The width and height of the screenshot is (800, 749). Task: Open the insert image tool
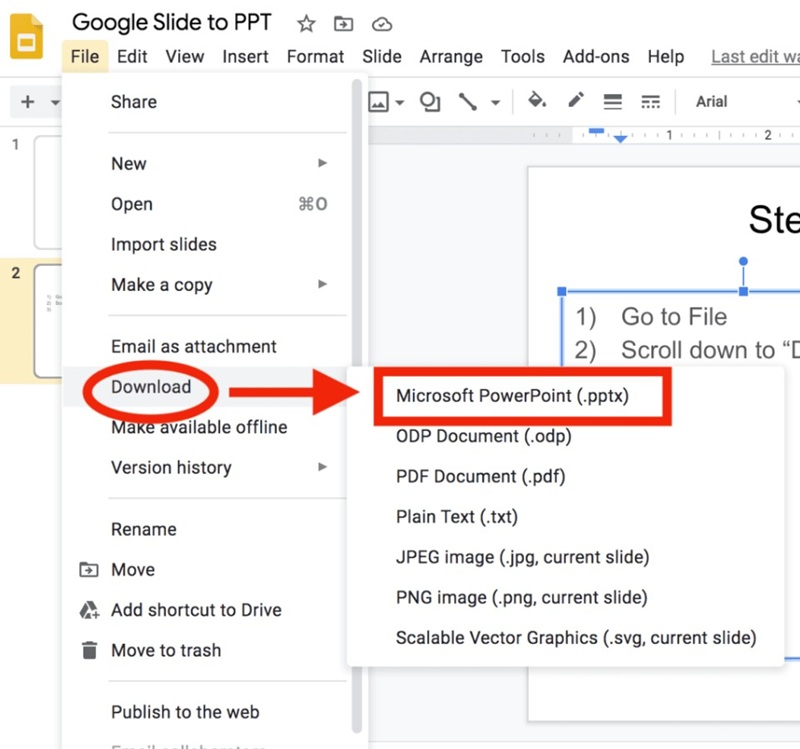[378, 101]
